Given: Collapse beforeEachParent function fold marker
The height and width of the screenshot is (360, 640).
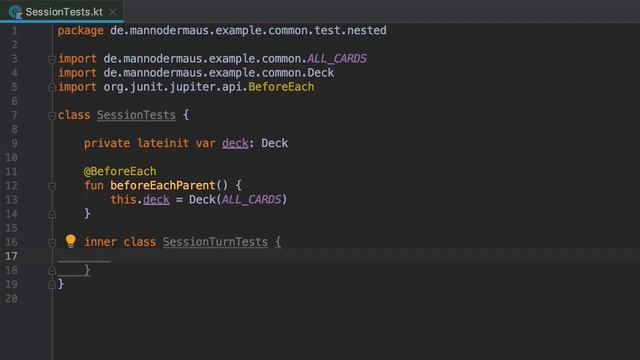Looking at the screenshot, I should click(x=52, y=187).
